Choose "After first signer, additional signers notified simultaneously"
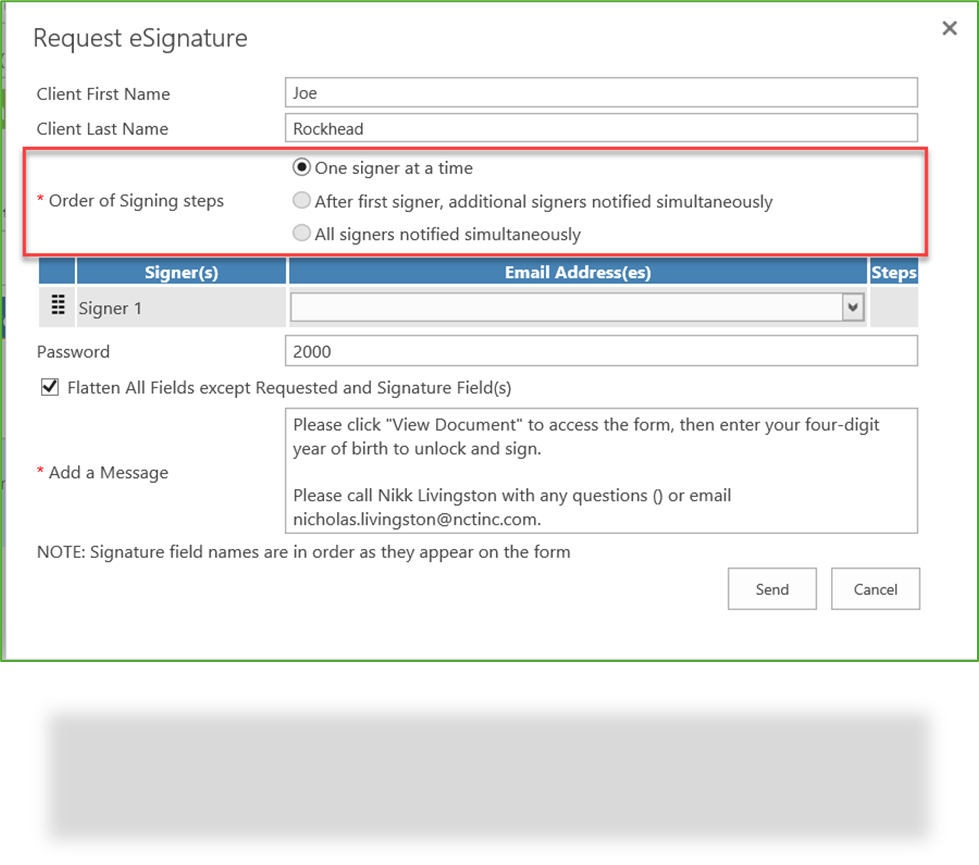 click(x=301, y=200)
